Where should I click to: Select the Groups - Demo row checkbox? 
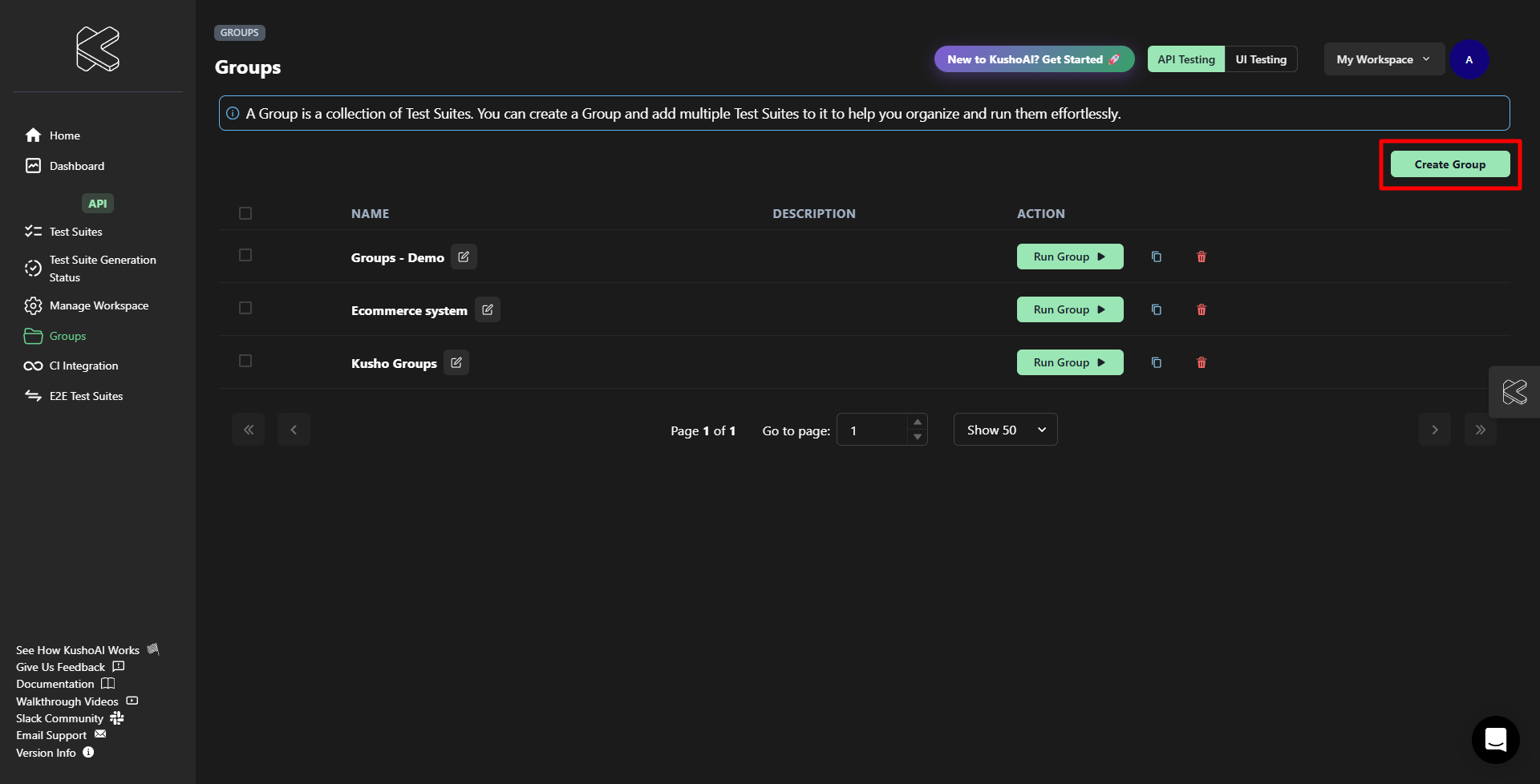click(245, 255)
